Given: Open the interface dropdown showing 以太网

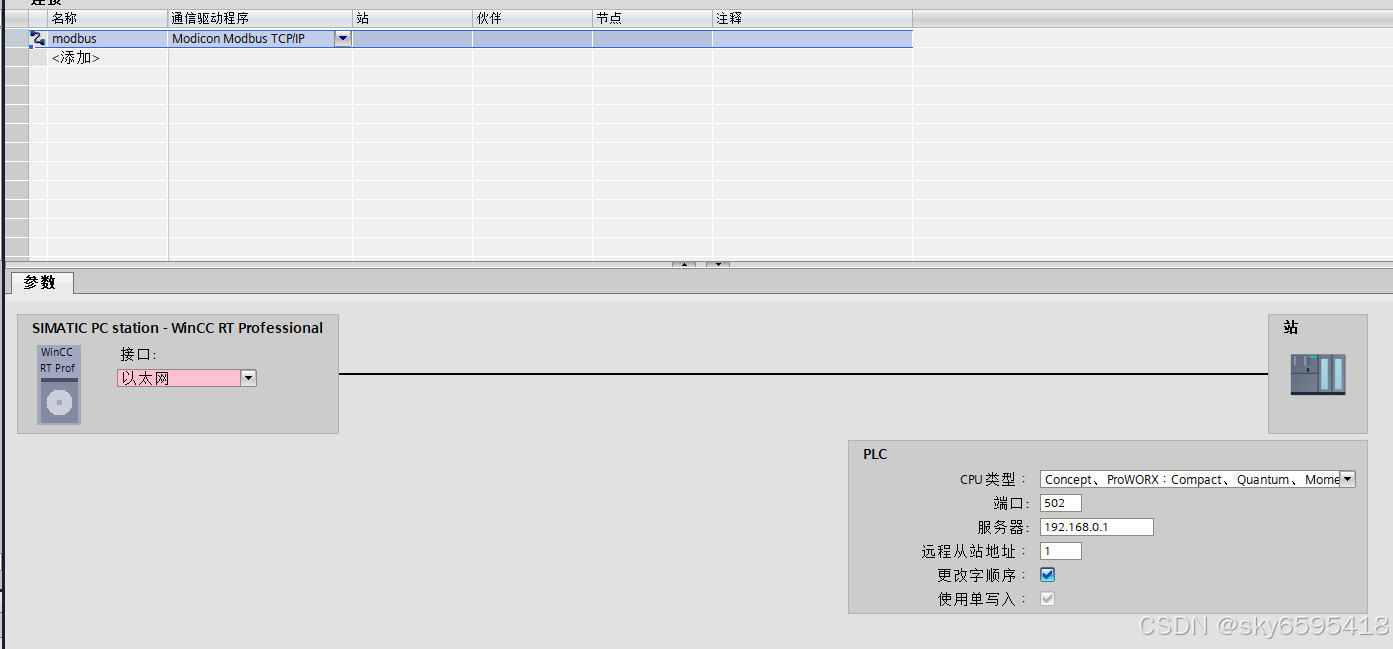Looking at the screenshot, I should tap(249, 378).
